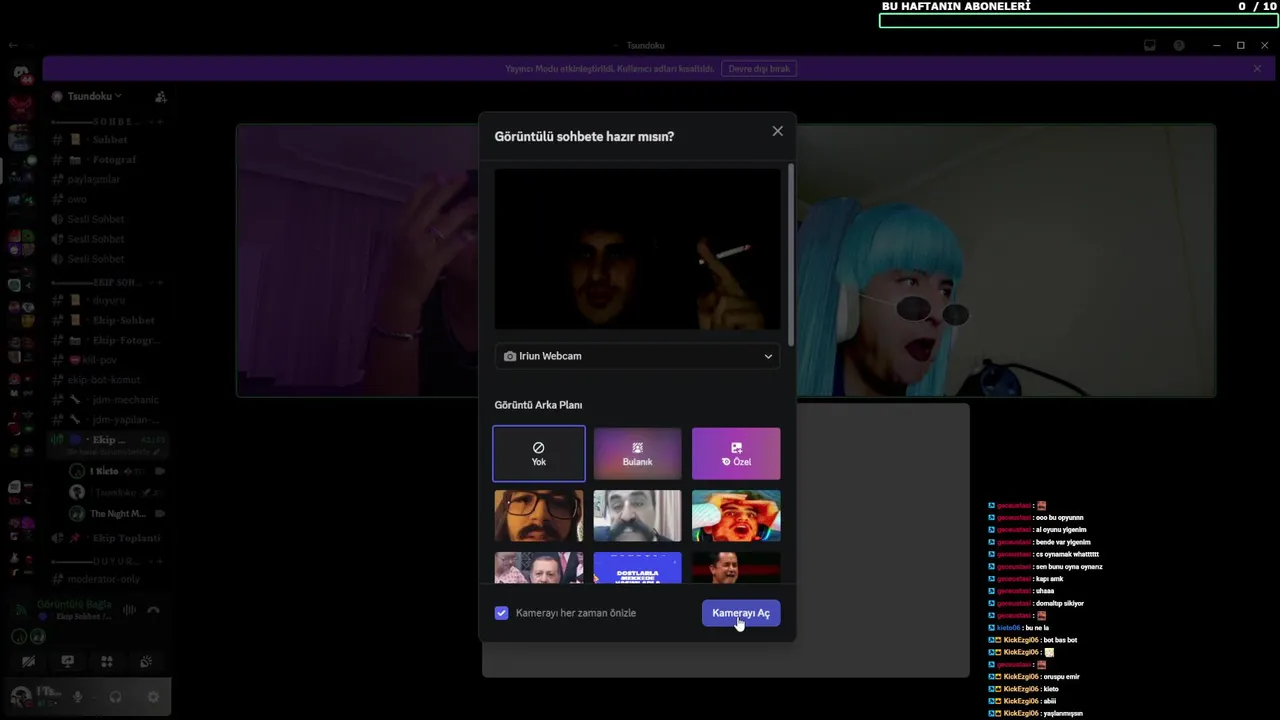Viewport: 1280px width, 720px height.
Task: Pick the gray-haired man in suit background
Action: 539,568
